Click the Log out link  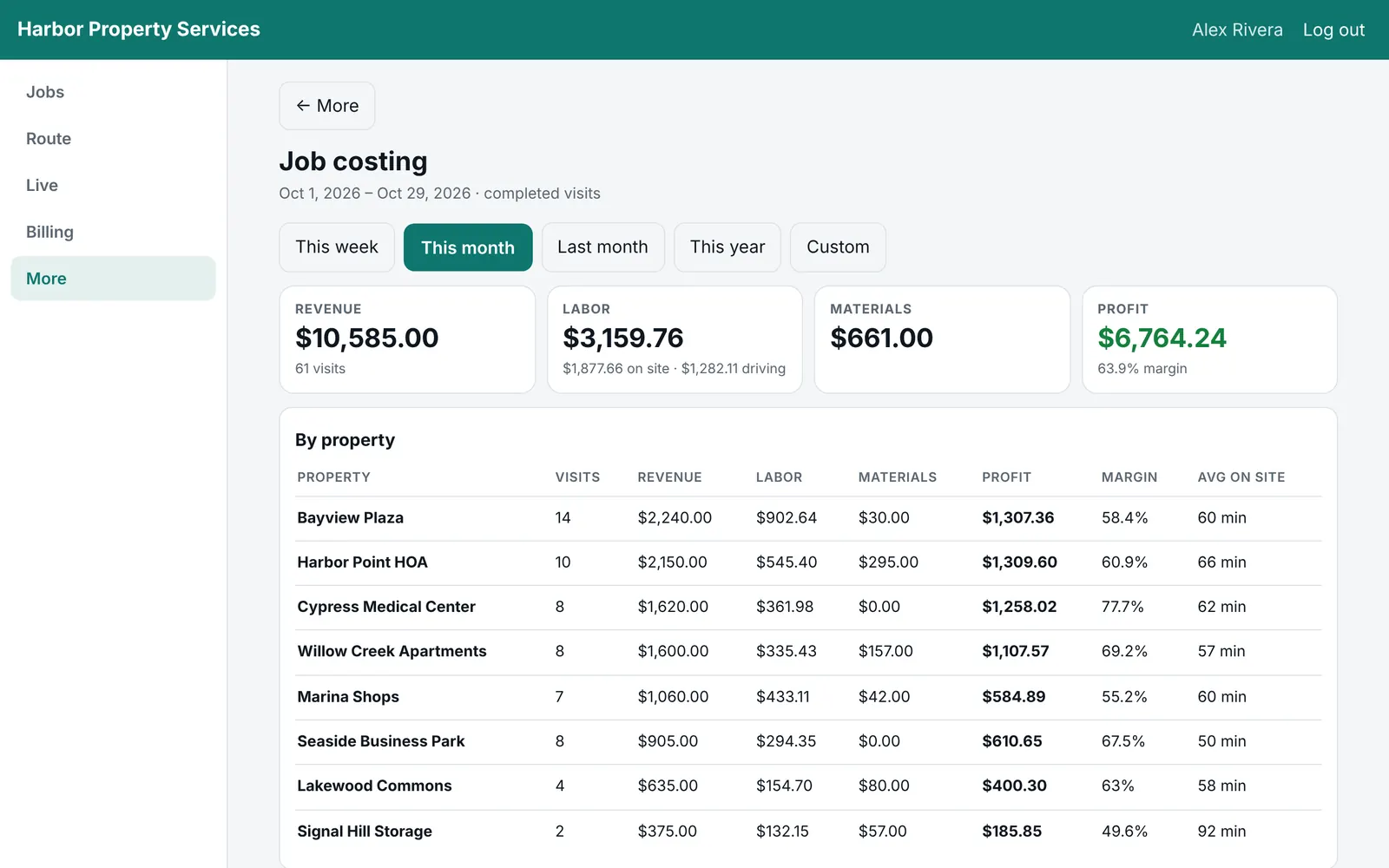pos(1333,30)
